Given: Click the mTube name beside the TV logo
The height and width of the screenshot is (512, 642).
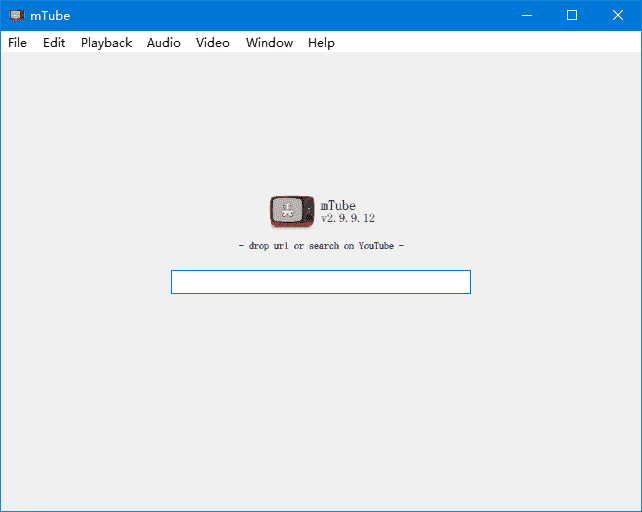Looking at the screenshot, I should click(338, 206).
